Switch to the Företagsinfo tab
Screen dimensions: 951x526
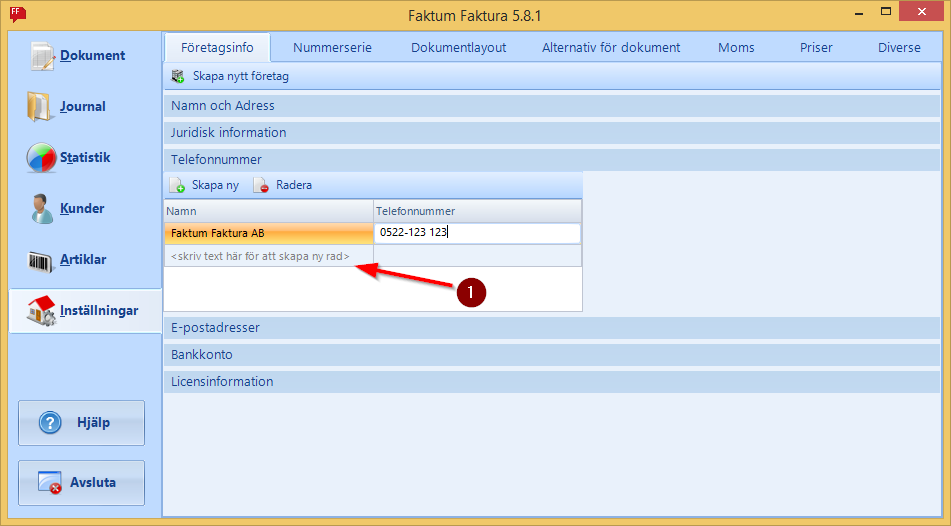tap(217, 47)
